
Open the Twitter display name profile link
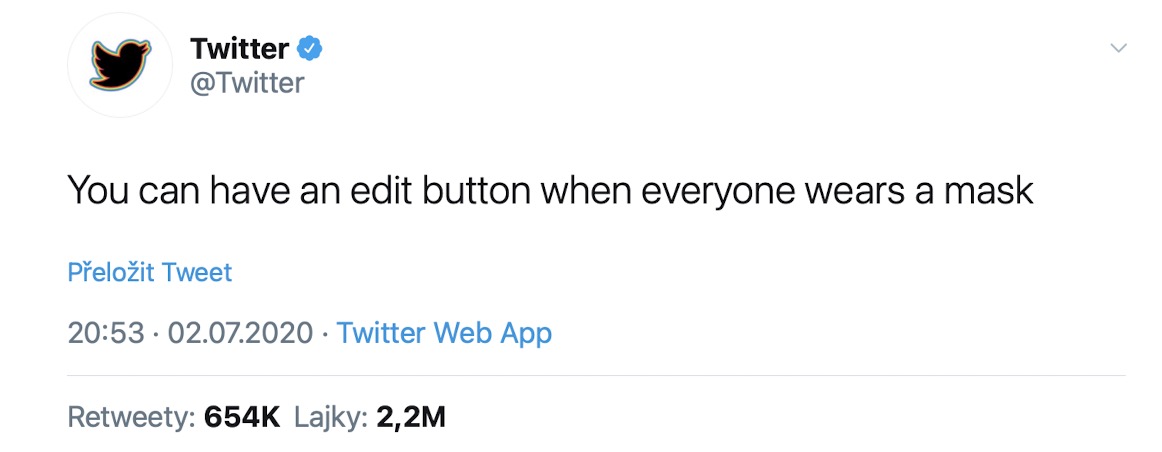click(x=239, y=47)
